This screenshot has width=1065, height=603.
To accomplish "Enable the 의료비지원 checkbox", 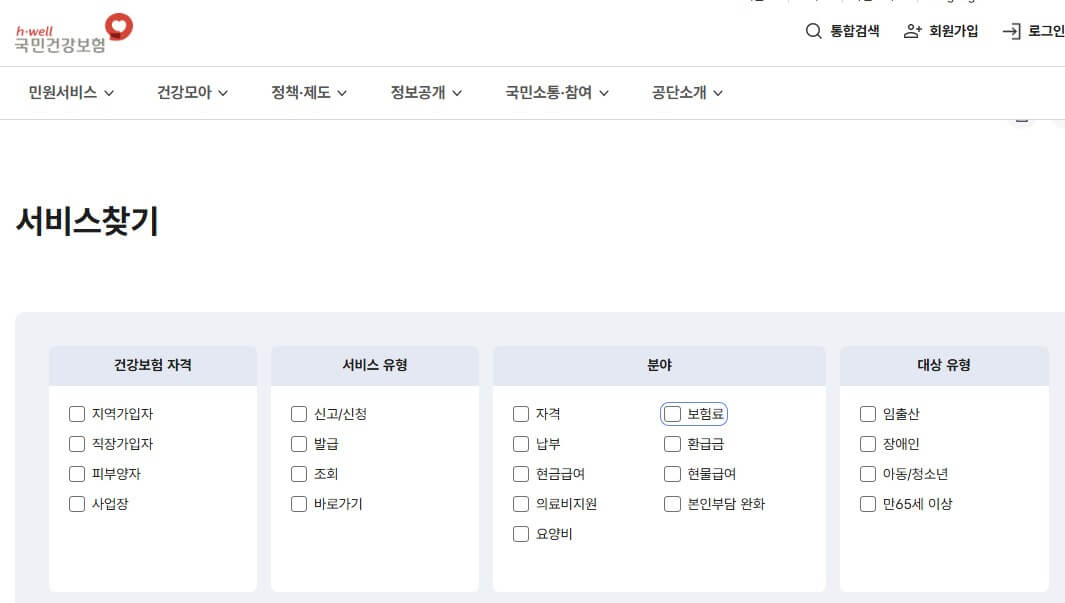I will pos(521,504).
